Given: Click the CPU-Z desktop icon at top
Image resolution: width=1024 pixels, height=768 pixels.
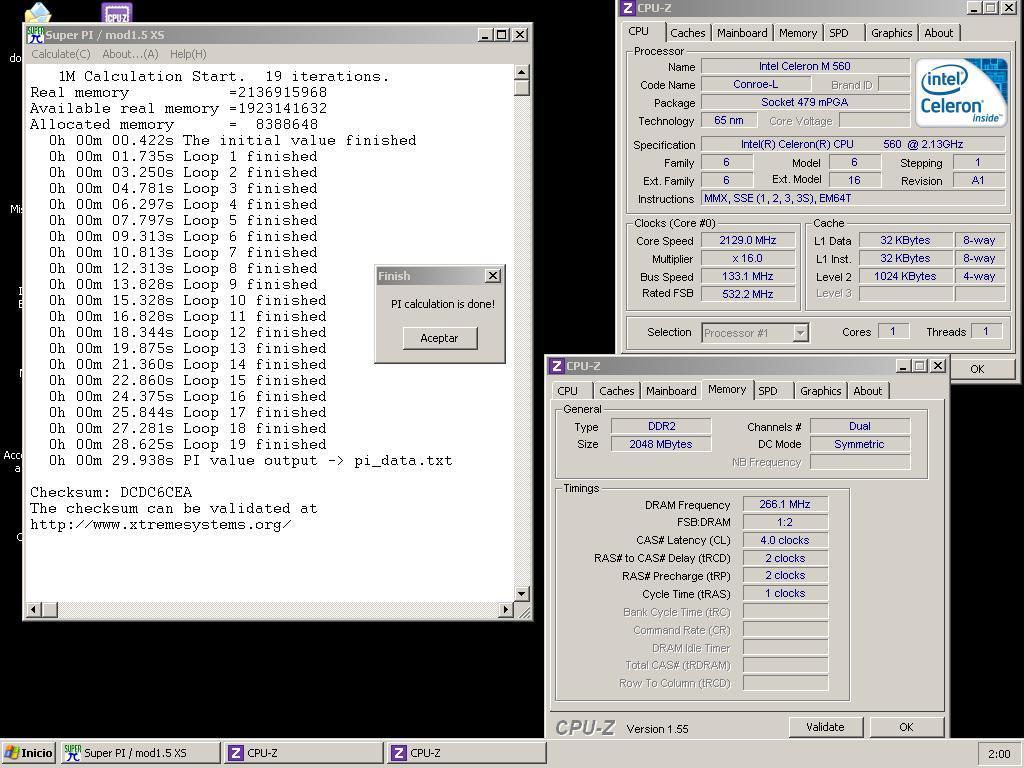Looking at the screenshot, I should pos(117,12).
